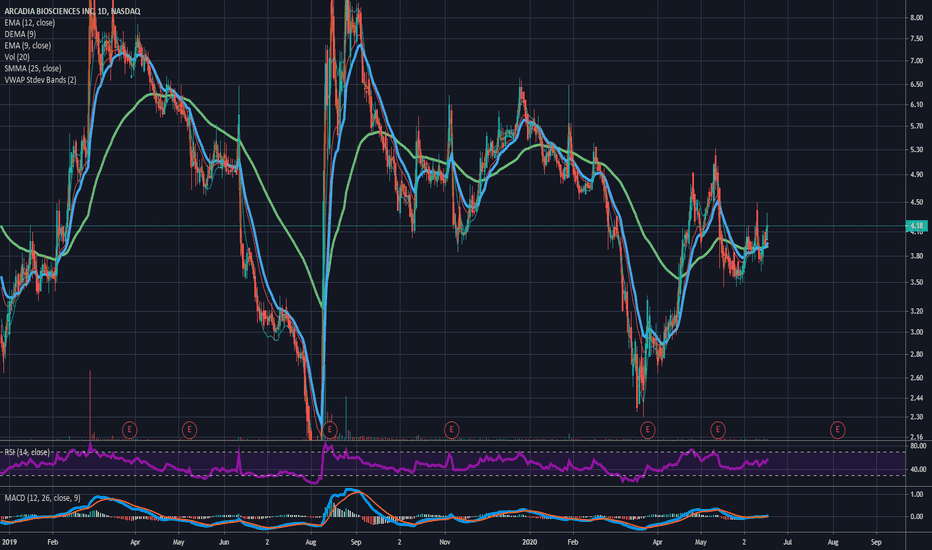Click the 2.16 price axis label
This screenshot has width=932, height=550.
tap(916, 437)
